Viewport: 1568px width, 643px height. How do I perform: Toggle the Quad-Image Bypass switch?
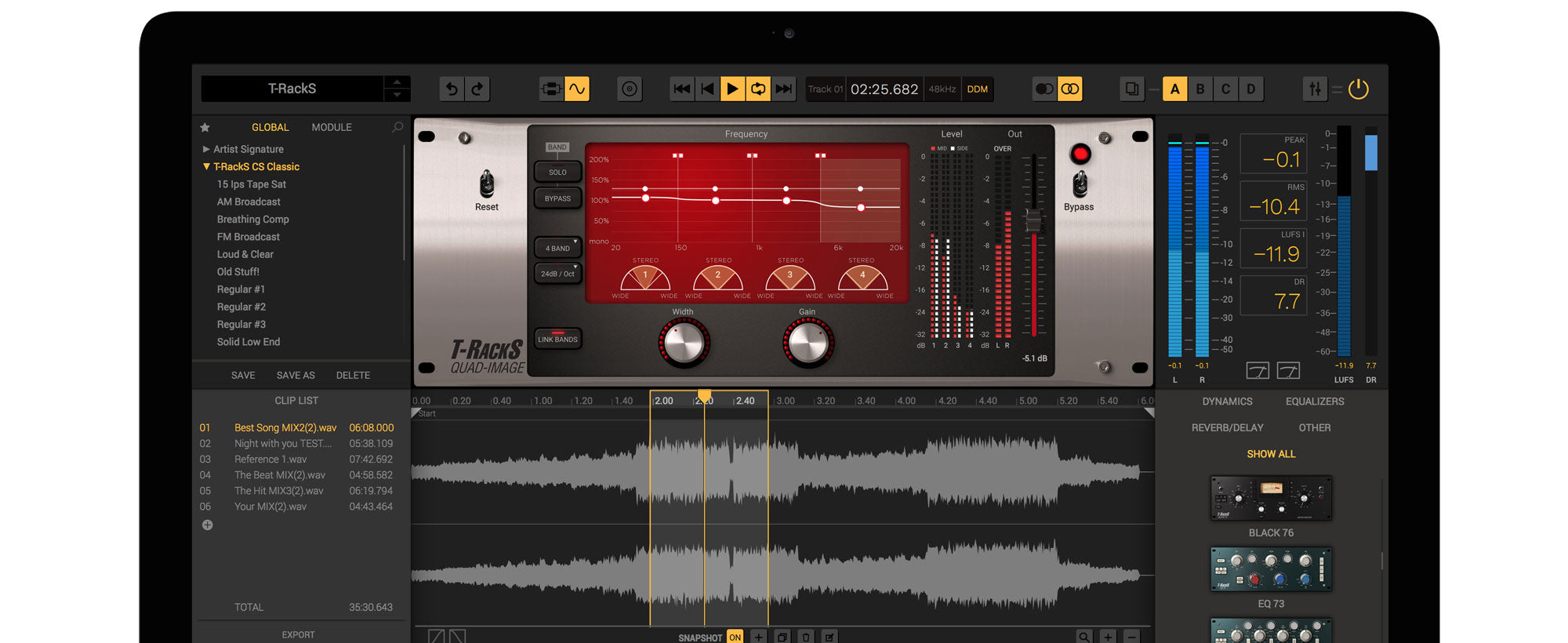point(1080,184)
